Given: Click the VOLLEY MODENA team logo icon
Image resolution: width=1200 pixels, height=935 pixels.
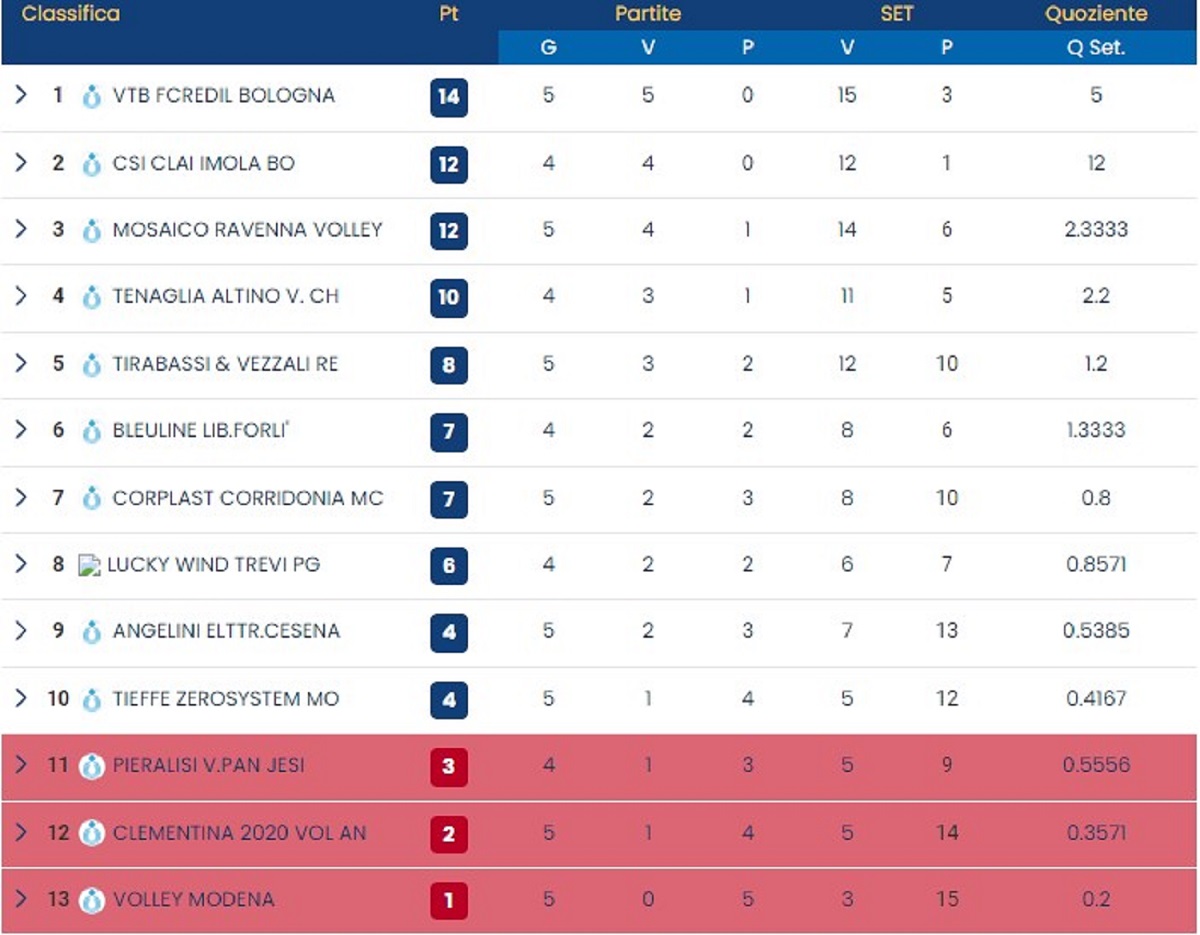Looking at the screenshot, I should (x=92, y=900).
